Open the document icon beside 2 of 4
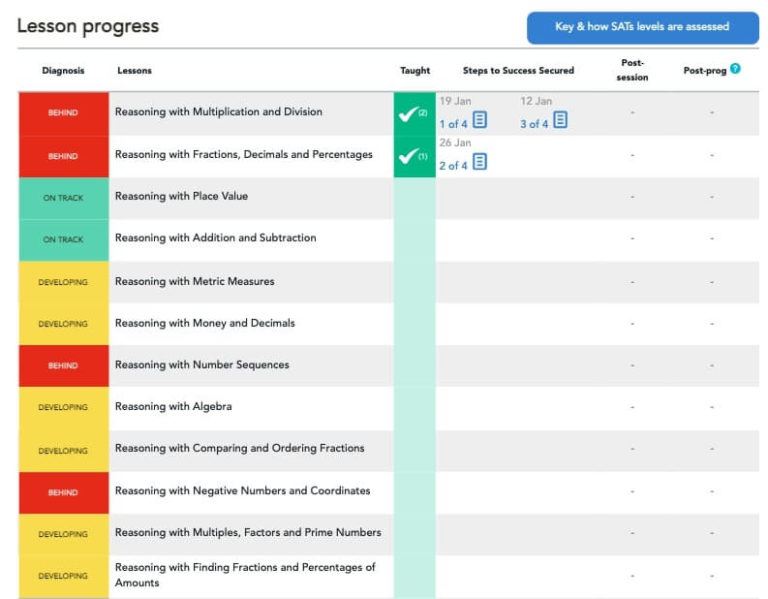 point(480,163)
